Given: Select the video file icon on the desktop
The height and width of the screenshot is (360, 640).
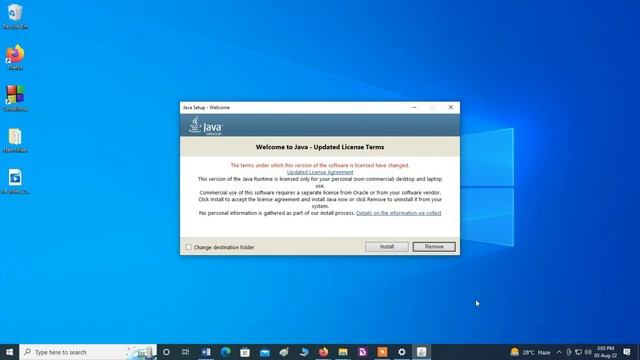Looking at the screenshot, I should pos(15,182).
